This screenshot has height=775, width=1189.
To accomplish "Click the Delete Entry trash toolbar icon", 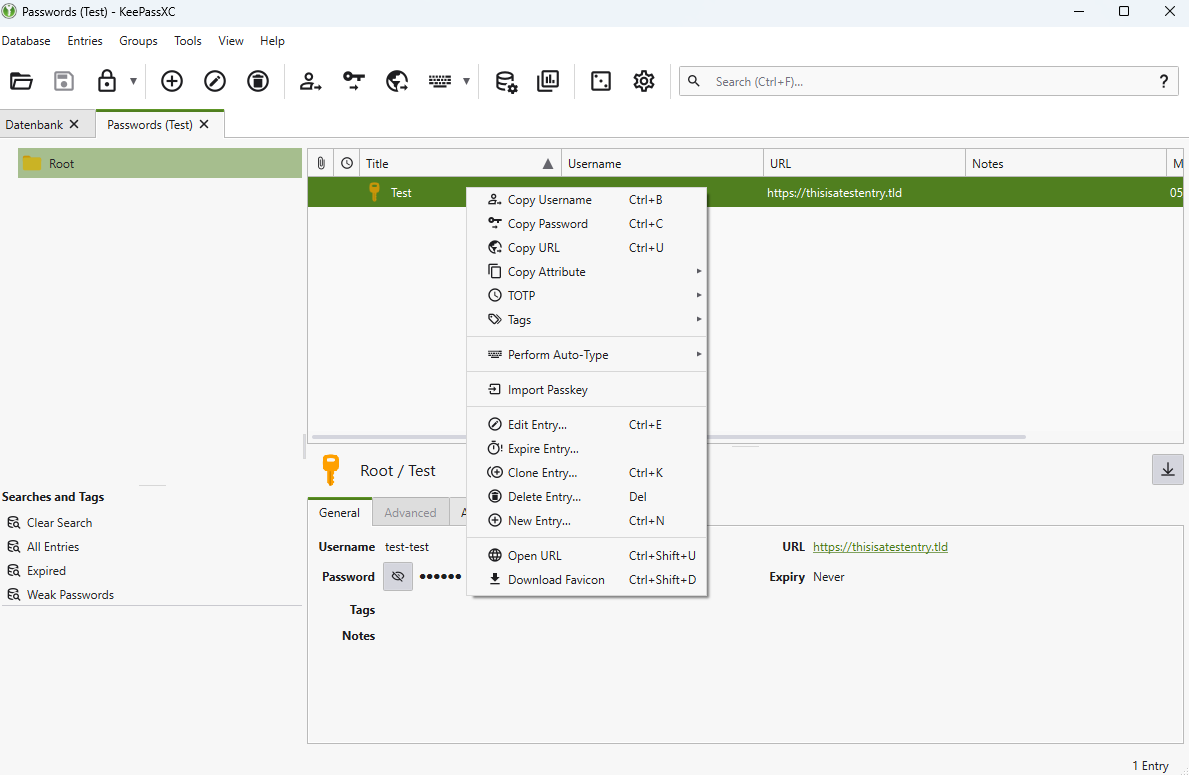I will [258, 82].
